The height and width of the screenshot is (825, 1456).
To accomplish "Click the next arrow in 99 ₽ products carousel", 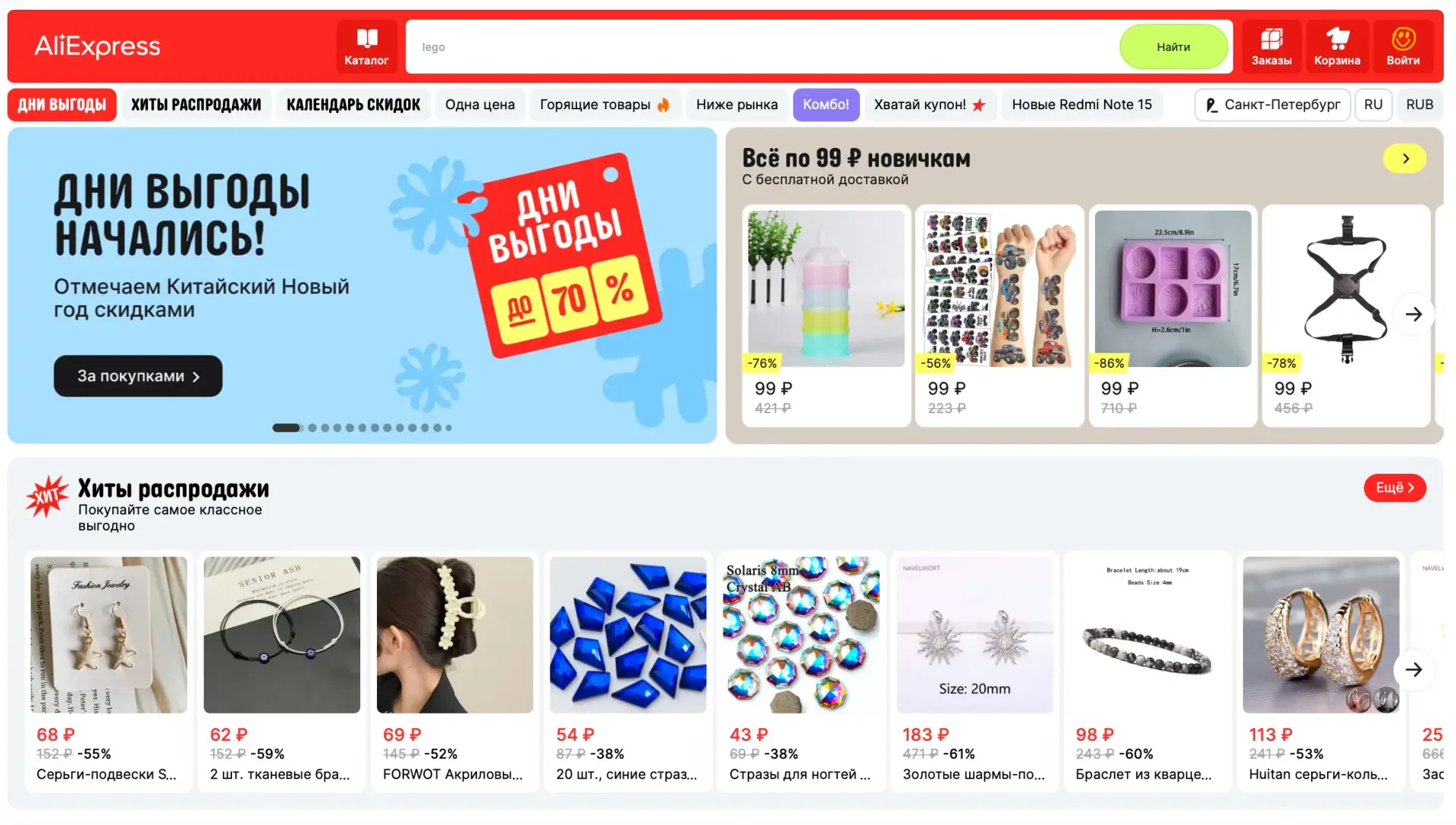I will 1414,314.
